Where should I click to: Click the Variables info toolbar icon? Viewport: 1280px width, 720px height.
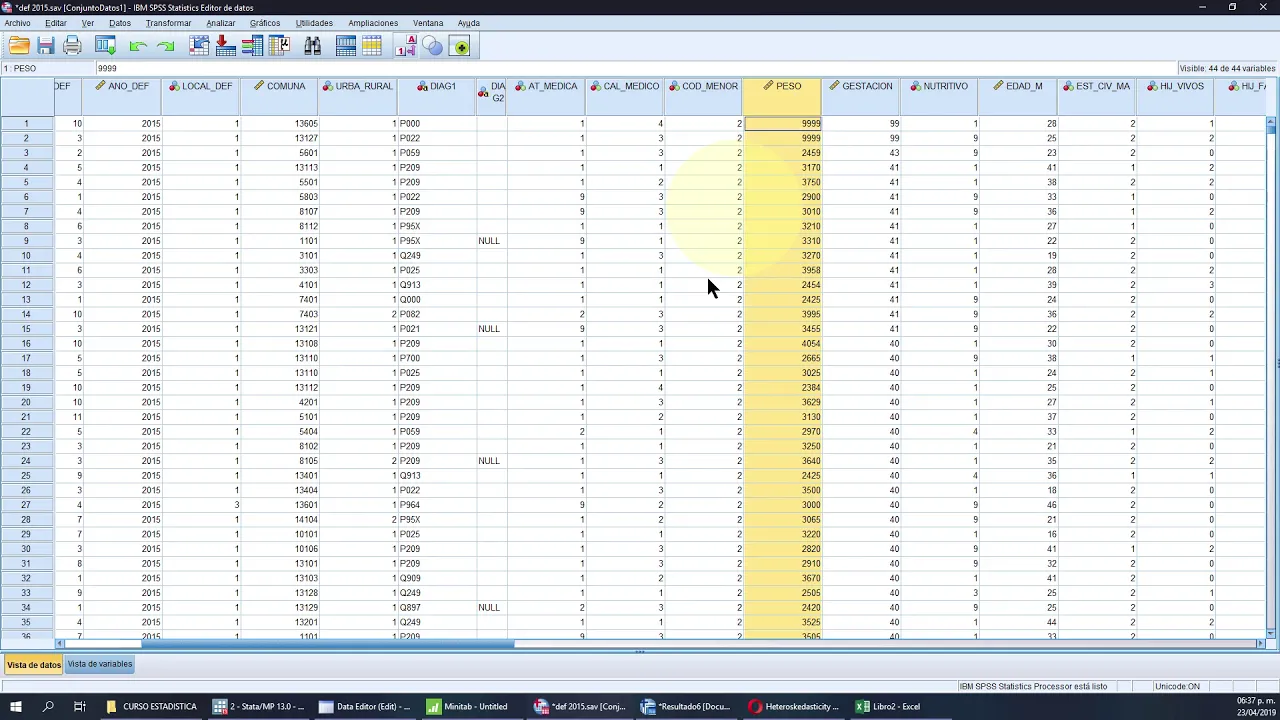click(252, 46)
